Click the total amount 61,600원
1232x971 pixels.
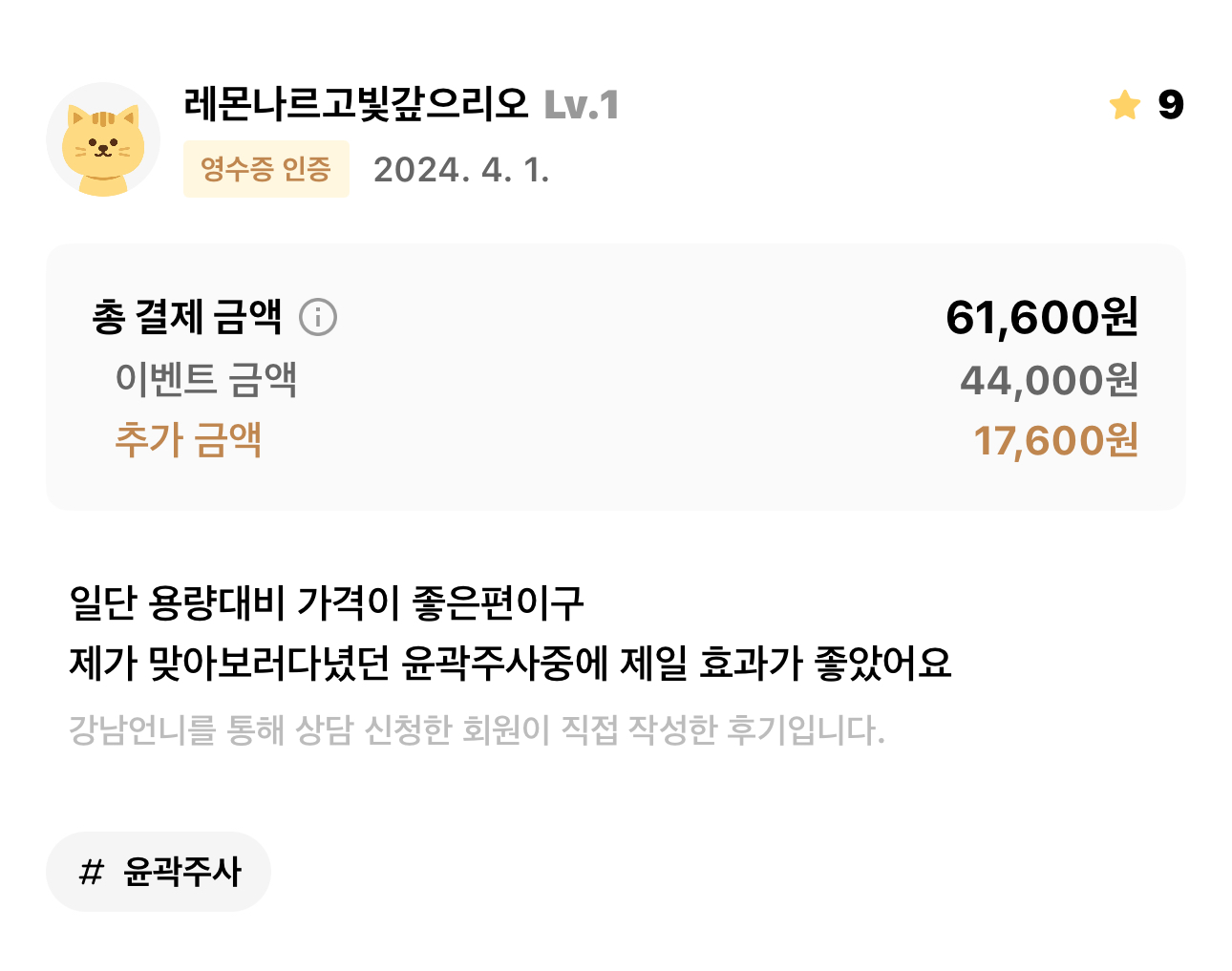tap(1042, 317)
